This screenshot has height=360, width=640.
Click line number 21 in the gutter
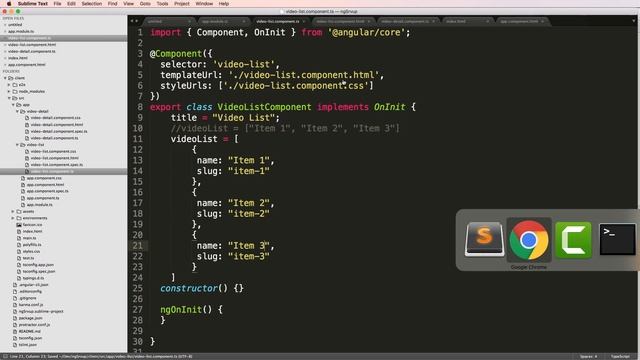(138, 246)
